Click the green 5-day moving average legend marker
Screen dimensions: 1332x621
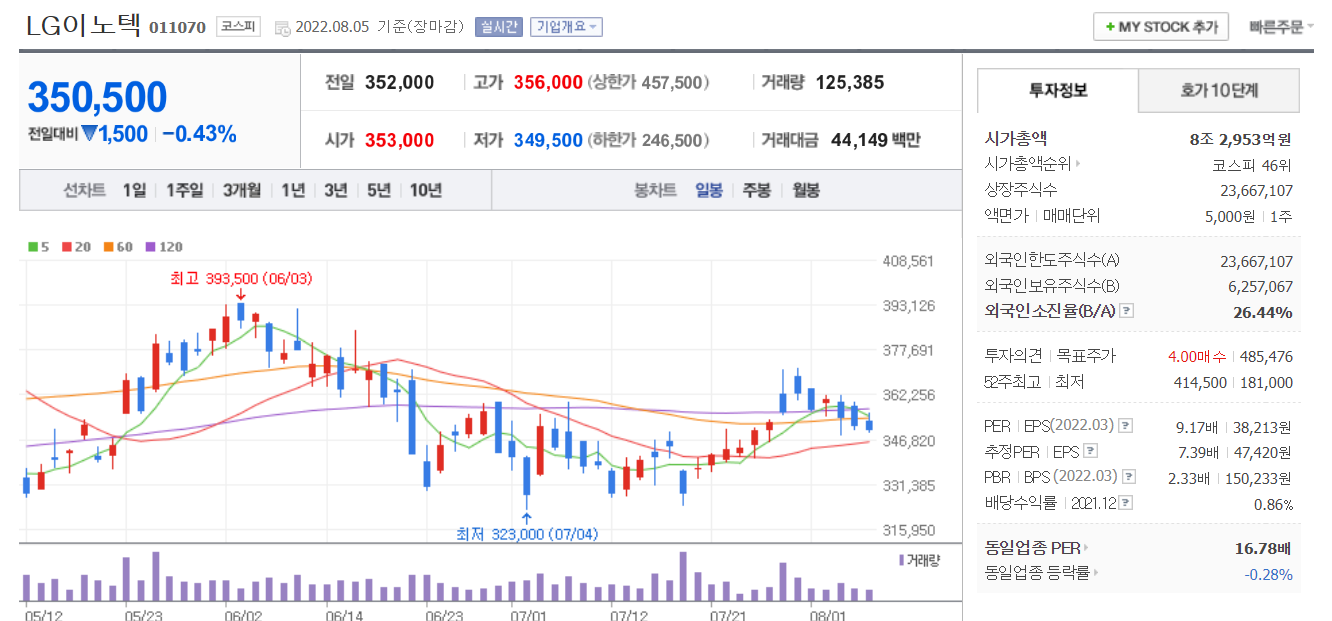(x=33, y=247)
